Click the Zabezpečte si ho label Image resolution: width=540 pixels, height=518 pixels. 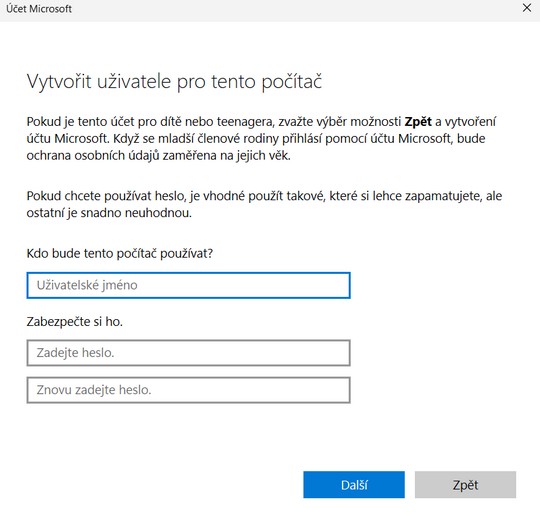click(74, 322)
